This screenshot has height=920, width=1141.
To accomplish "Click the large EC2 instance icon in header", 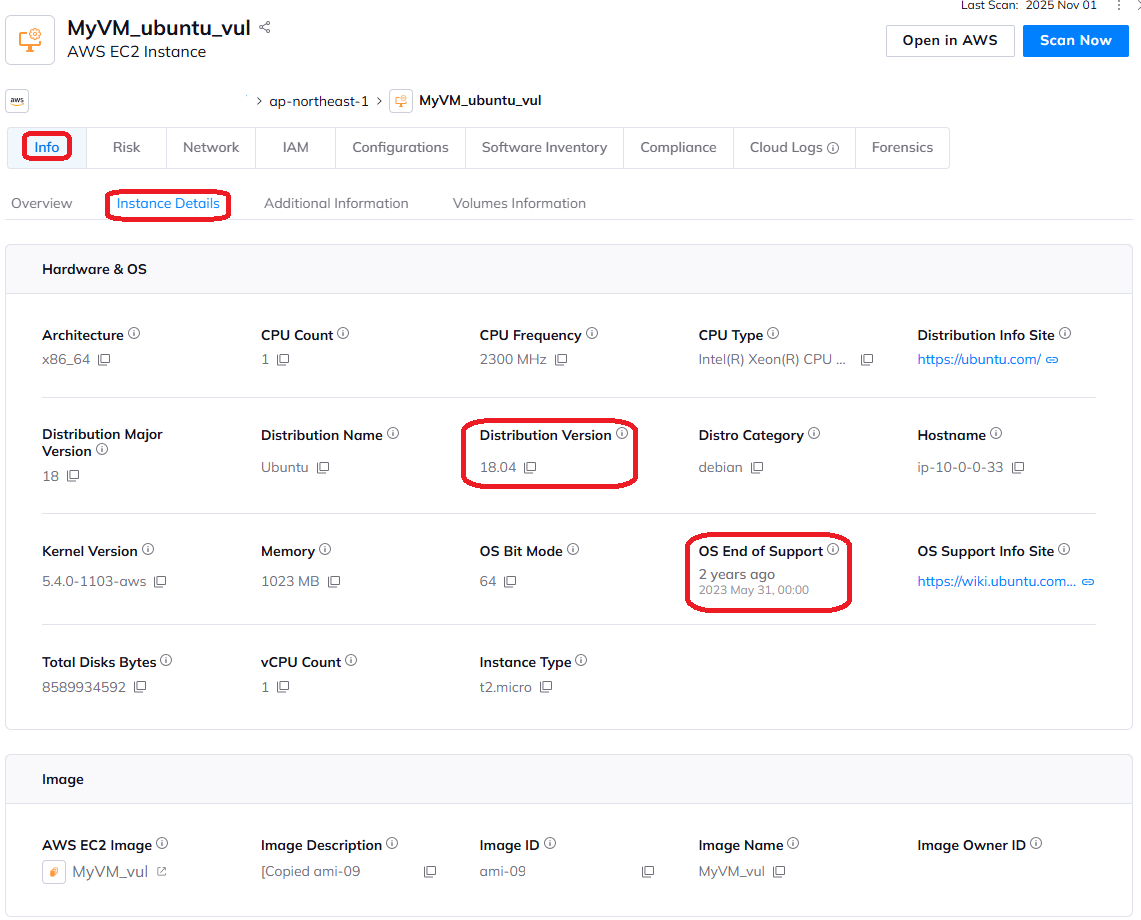I will coord(30,40).
